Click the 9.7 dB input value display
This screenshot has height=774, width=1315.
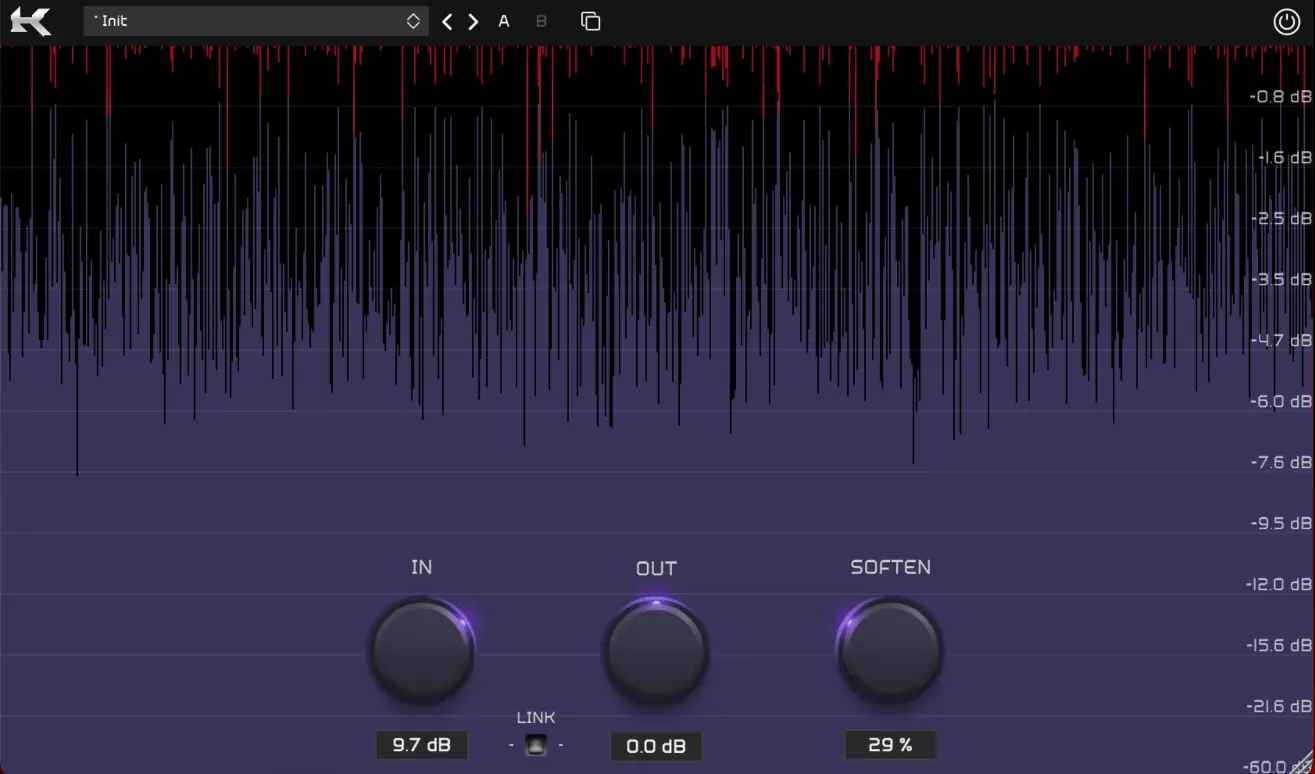click(x=421, y=745)
